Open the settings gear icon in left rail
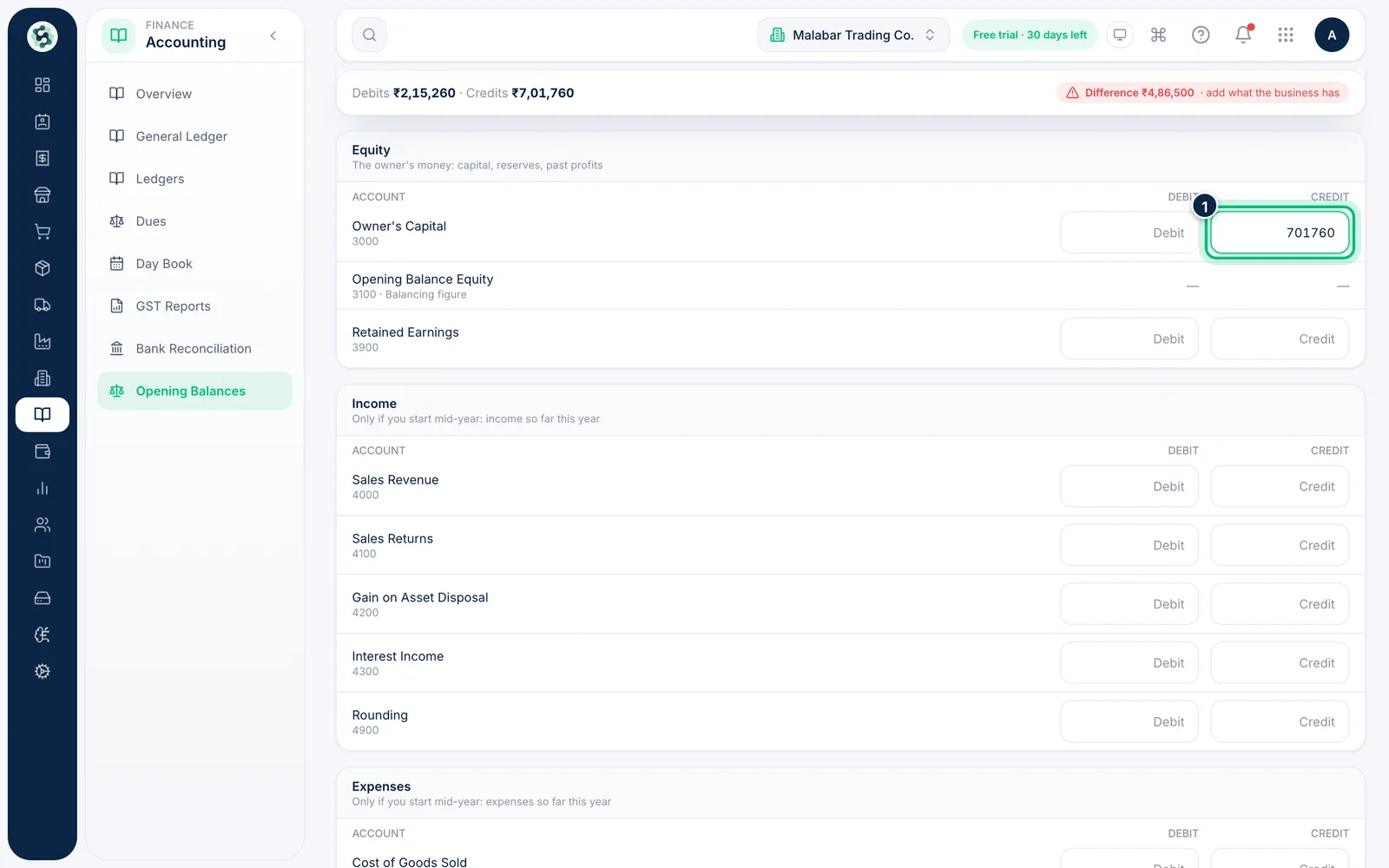 click(42, 671)
